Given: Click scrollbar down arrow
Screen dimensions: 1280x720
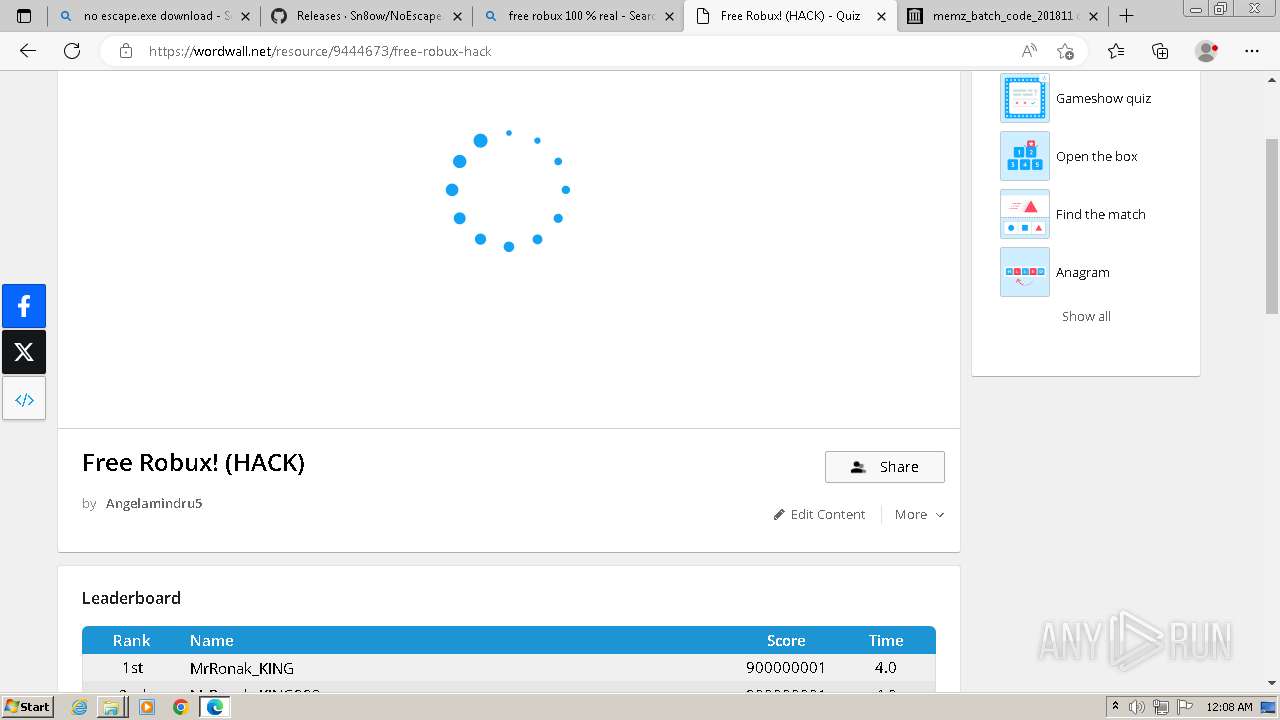Looking at the screenshot, I should pyautogui.click(x=1272, y=683).
